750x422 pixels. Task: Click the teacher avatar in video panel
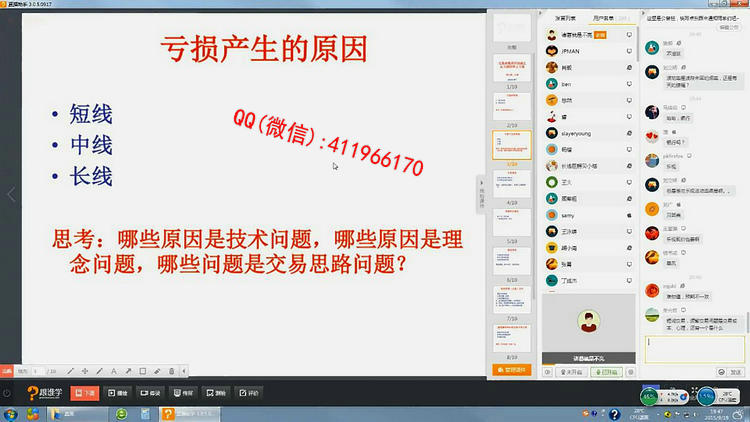pos(589,321)
